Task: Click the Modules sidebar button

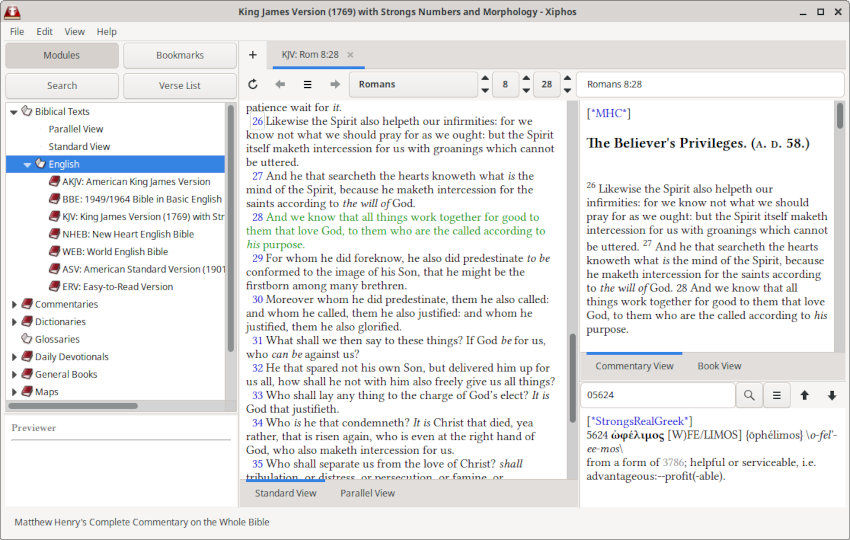Action: click(x=62, y=55)
